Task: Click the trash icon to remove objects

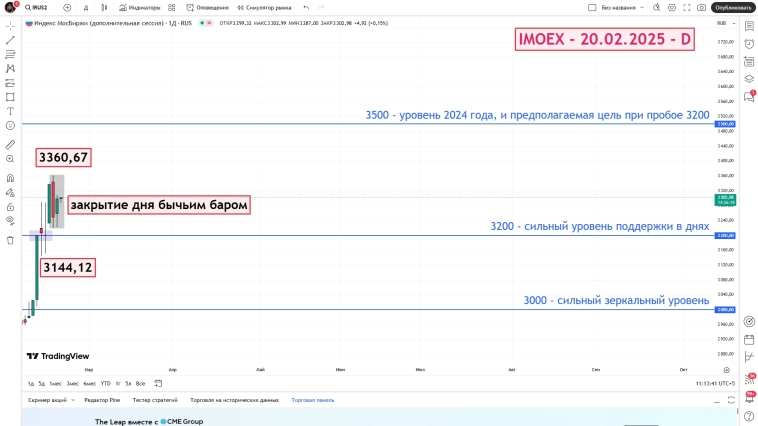Action: pyautogui.click(x=10, y=240)
